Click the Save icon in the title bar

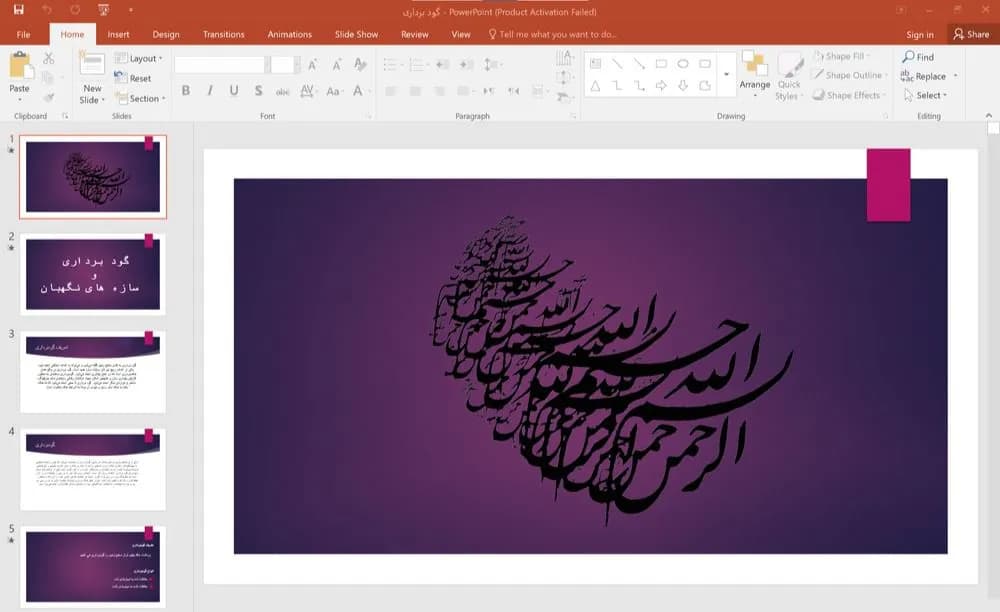coord(18,10)
